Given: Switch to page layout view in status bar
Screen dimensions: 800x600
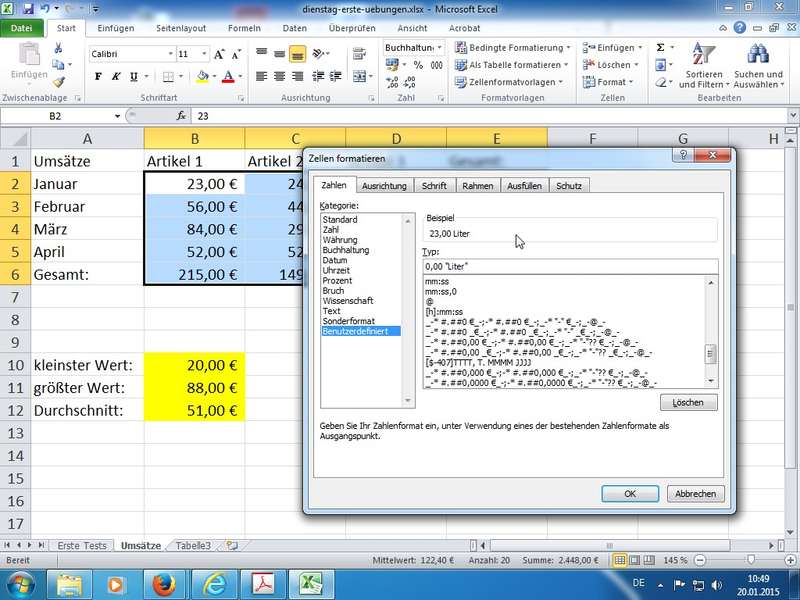Looking at the screenshot, I should coord(636,560).
